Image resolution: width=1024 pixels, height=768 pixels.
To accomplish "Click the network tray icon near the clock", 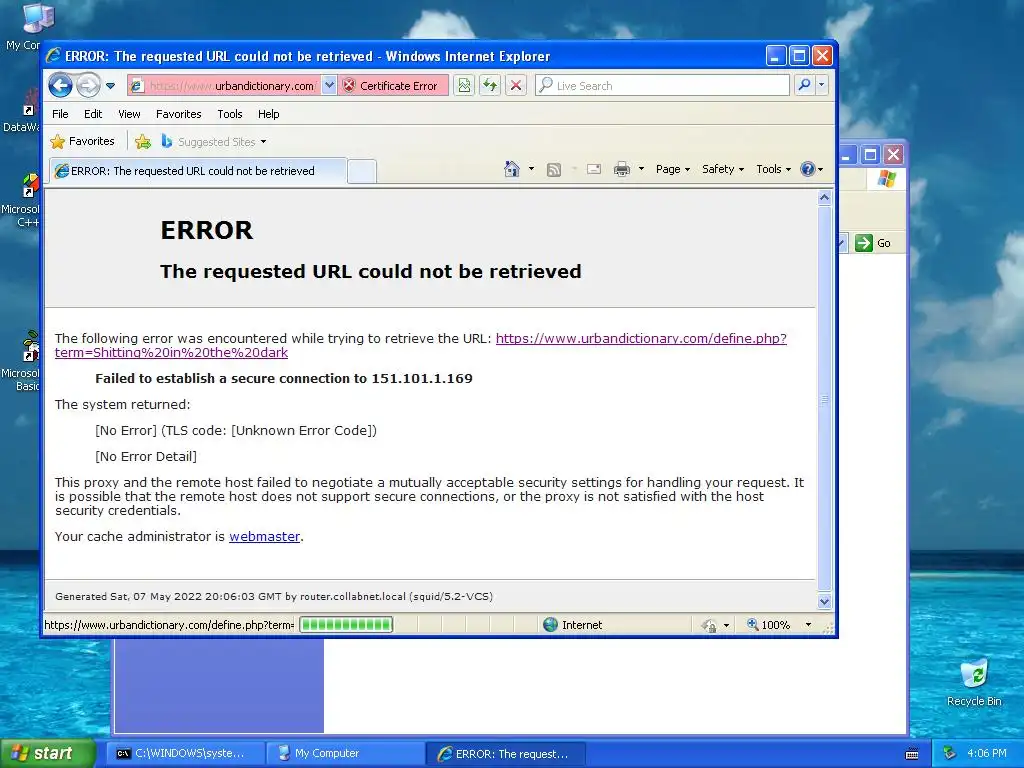I will [x=950, y=753].
